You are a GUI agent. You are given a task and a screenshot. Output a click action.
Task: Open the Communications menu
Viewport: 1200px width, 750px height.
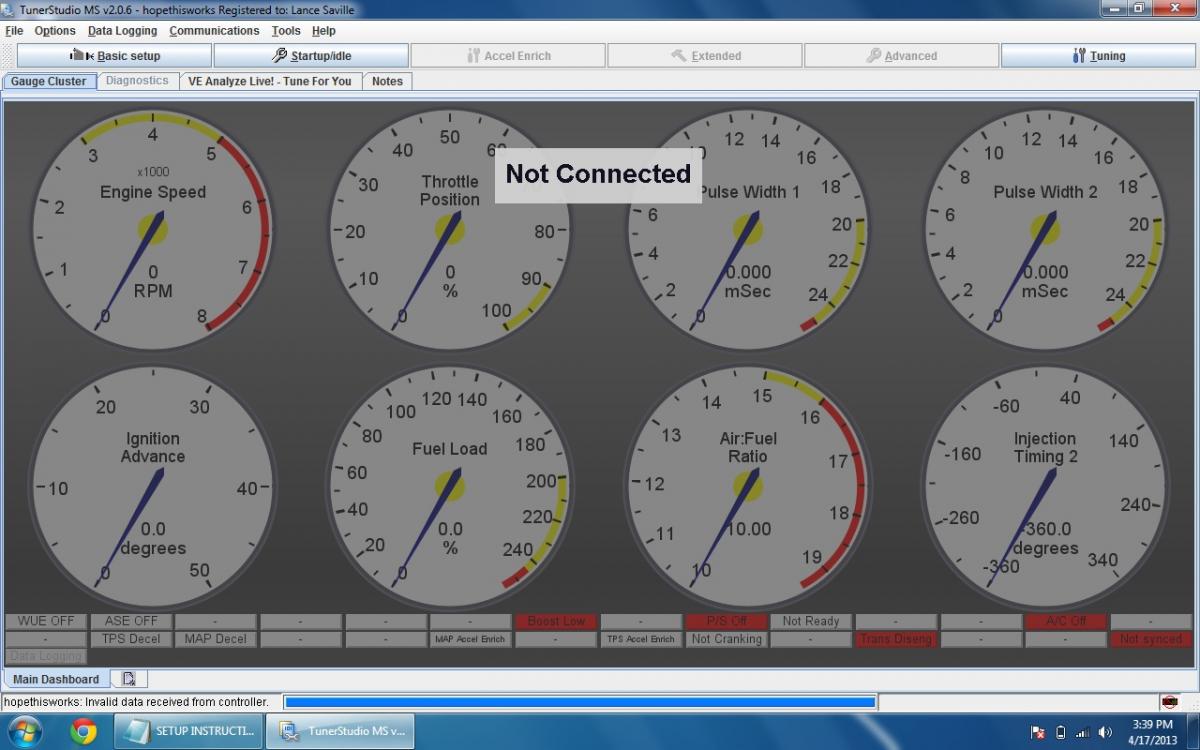(x=214, y=31)
